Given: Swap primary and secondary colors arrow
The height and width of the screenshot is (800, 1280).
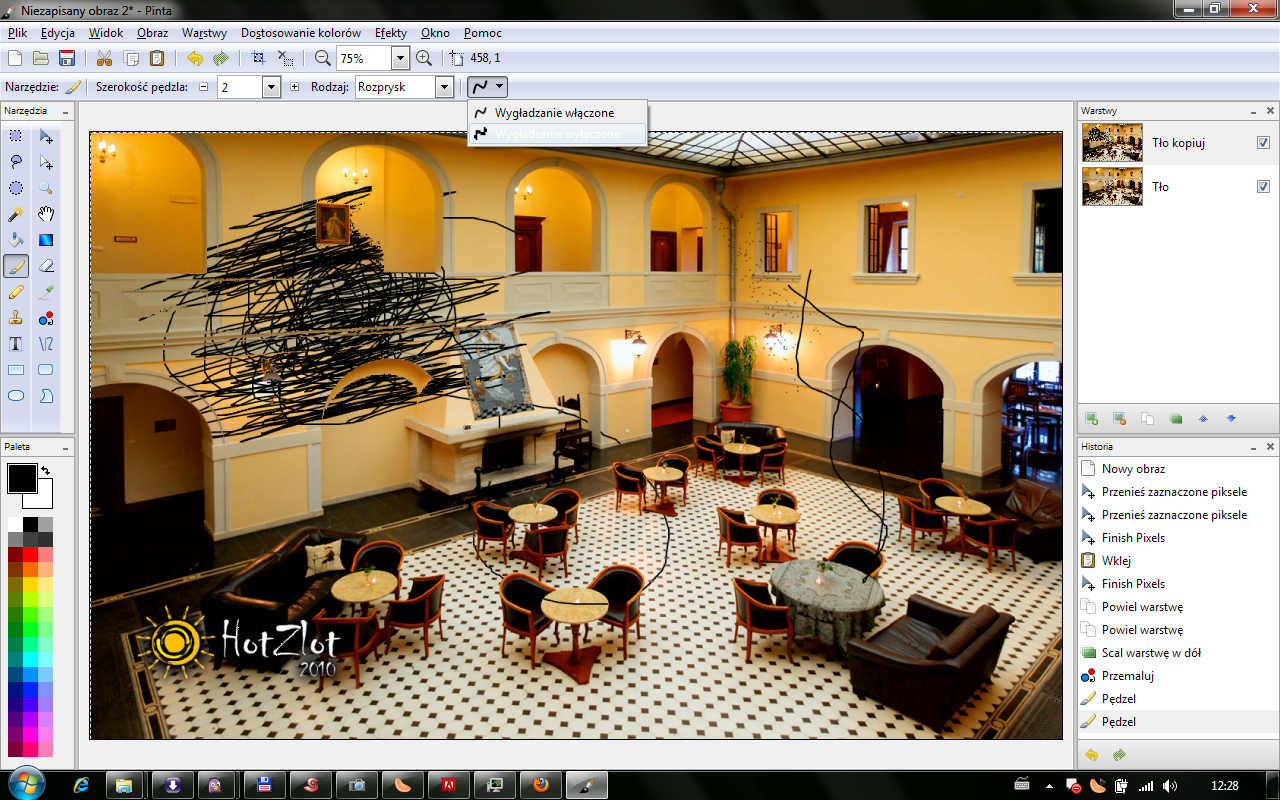Looking at the screenshot, I should 45,470.
